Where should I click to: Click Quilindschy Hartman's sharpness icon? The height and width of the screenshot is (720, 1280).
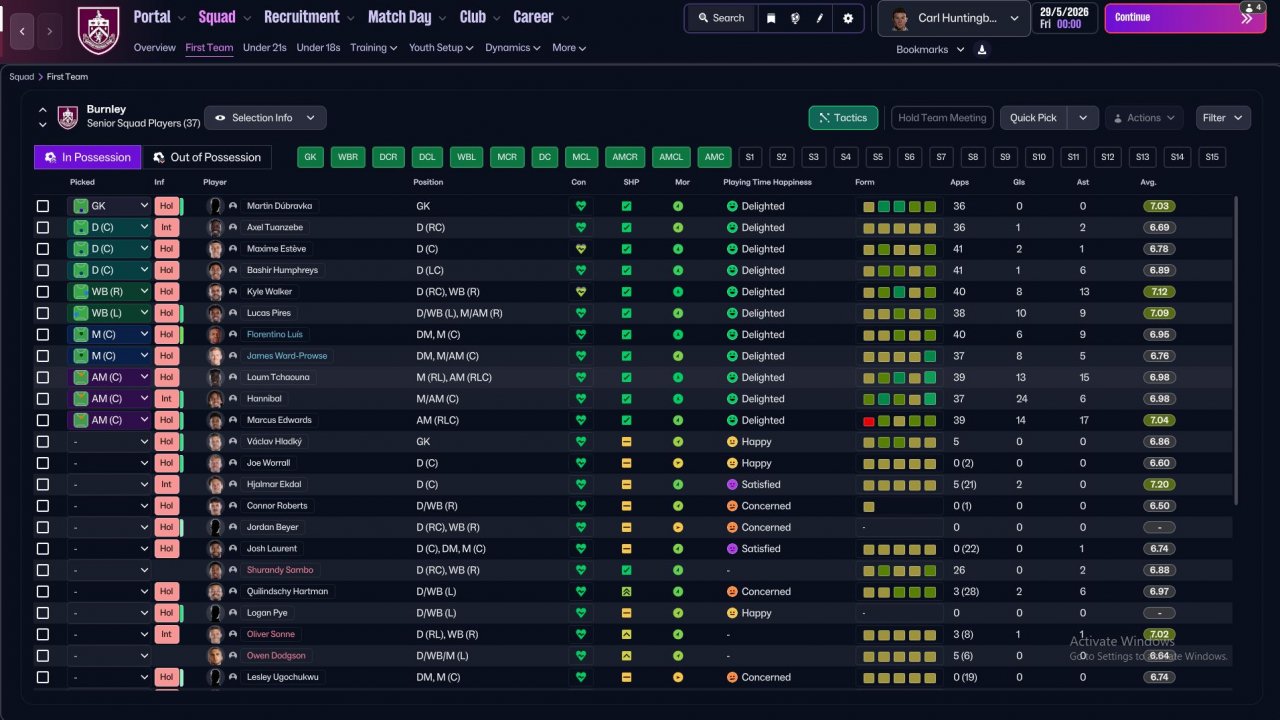coord(626,592)
